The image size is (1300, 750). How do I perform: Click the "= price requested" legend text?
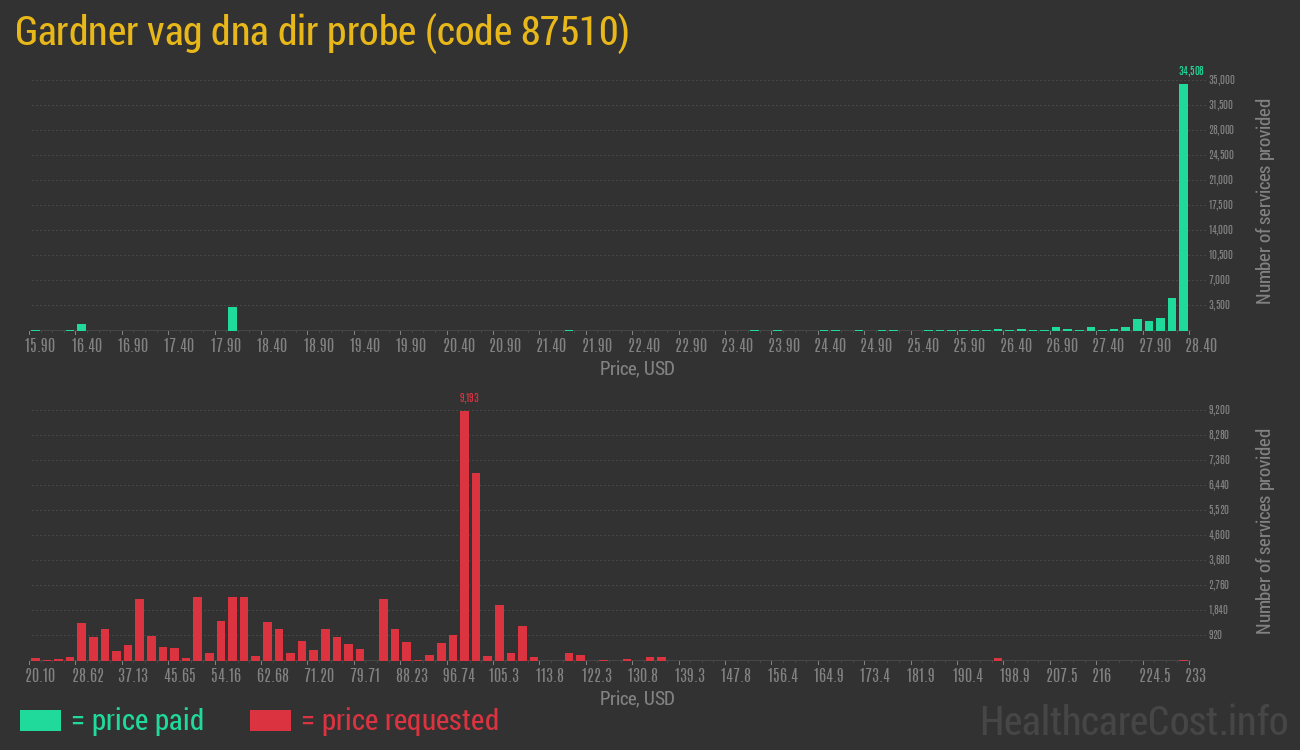[399, 720]
